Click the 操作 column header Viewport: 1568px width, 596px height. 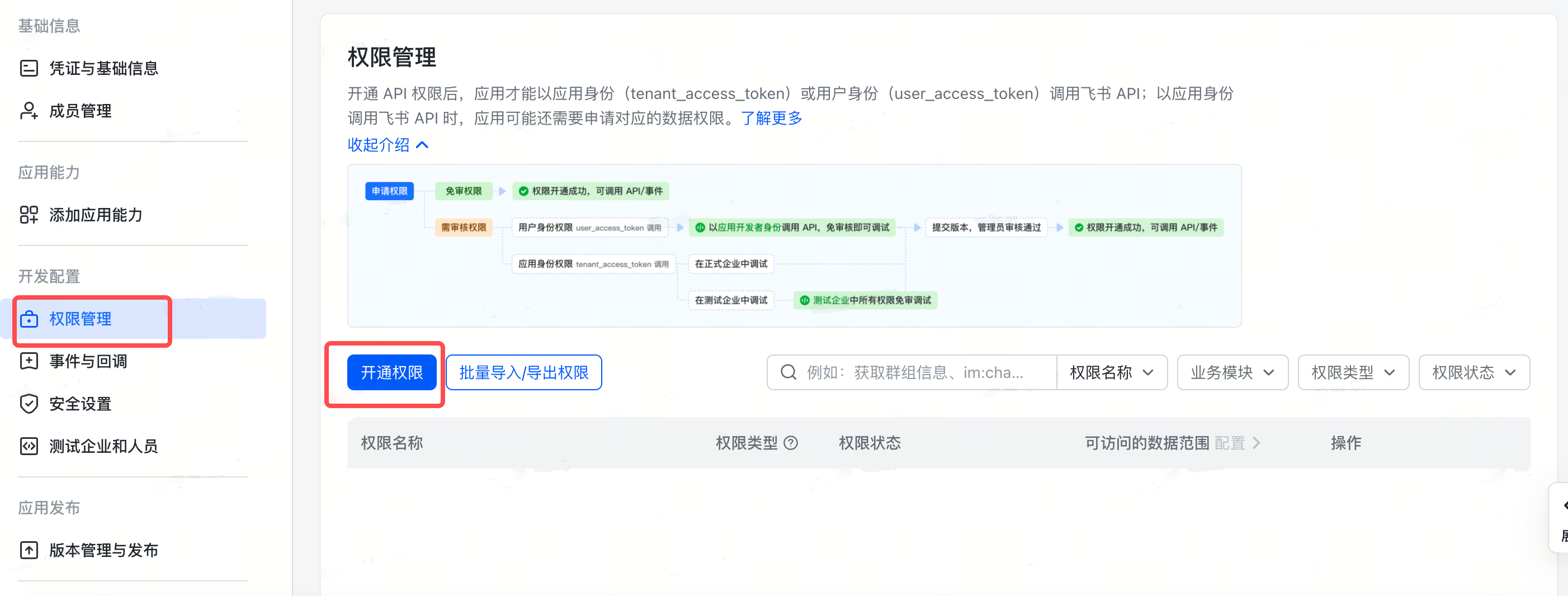coord(1346,443)
